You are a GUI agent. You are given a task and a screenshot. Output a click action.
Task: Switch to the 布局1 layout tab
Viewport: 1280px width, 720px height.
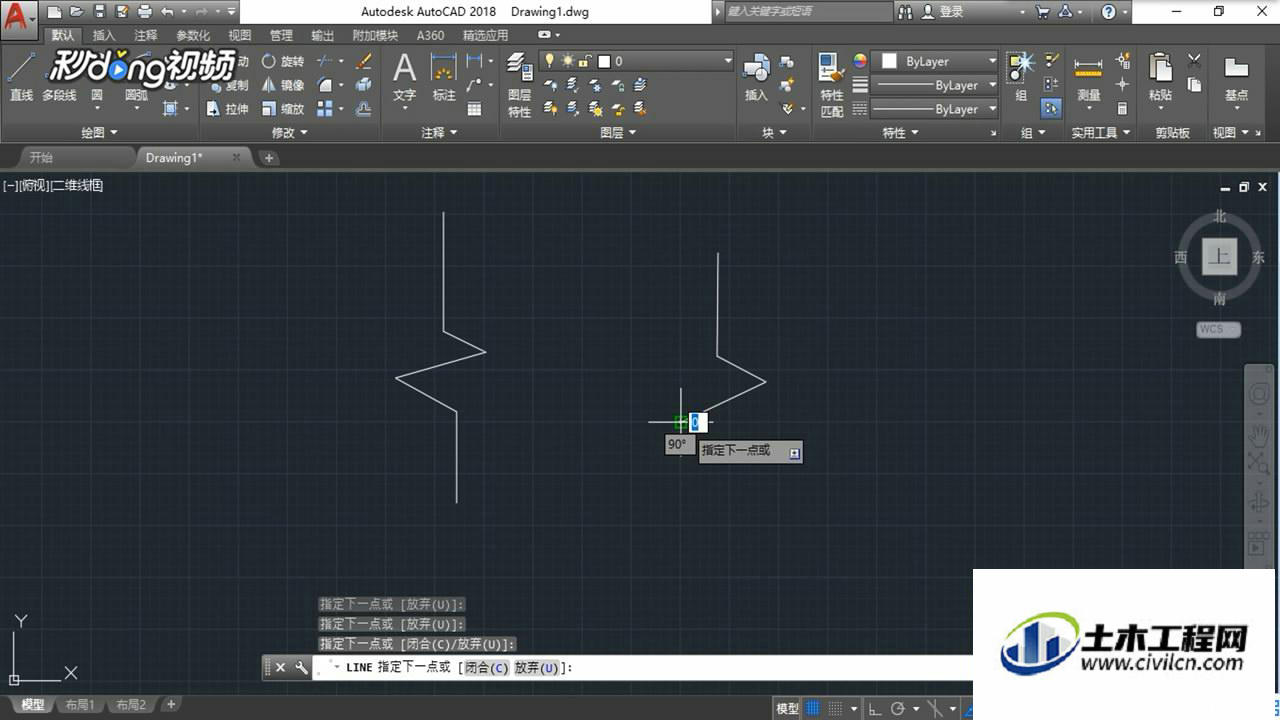click(x=79, y=705)
